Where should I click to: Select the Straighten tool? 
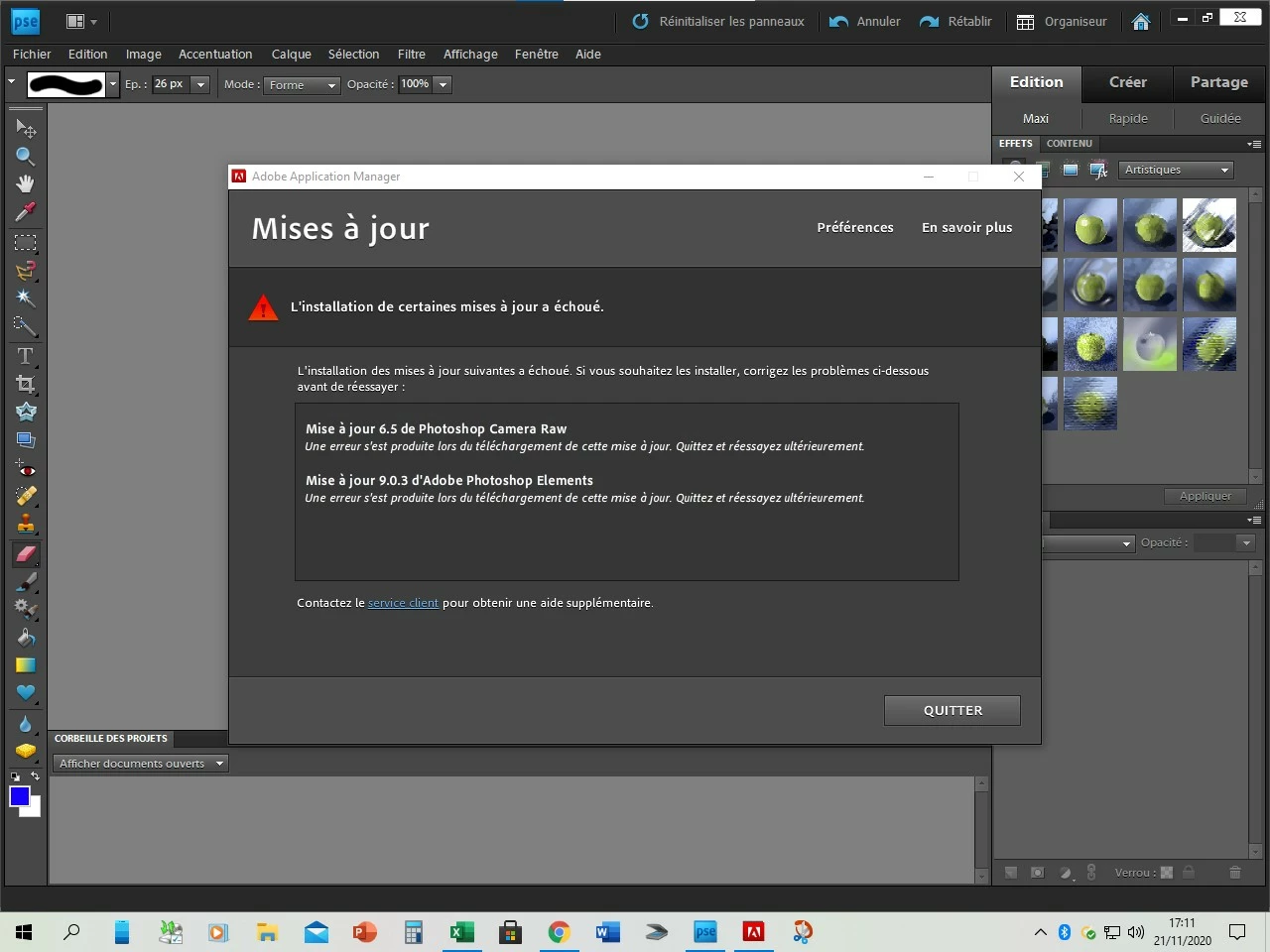point(26,439)
